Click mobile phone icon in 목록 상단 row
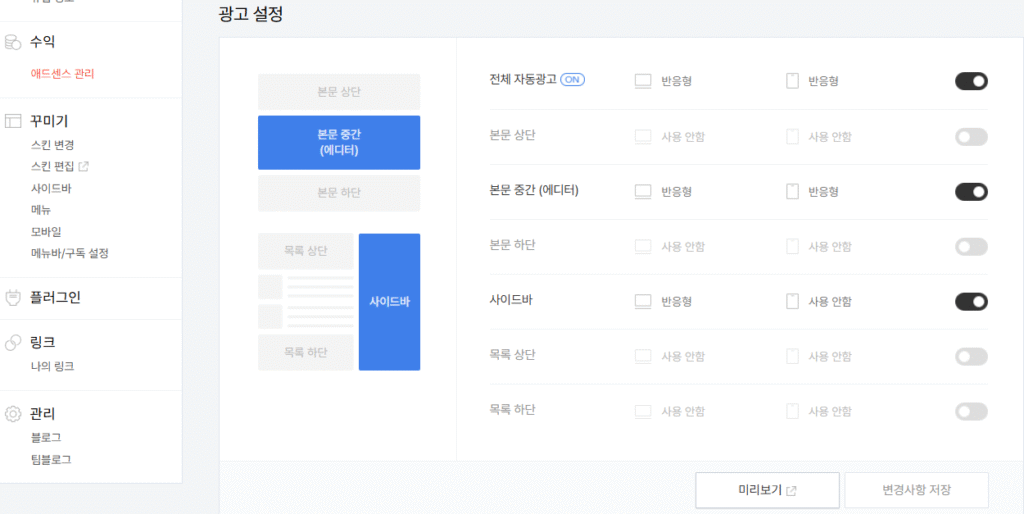 click(792, 357)
